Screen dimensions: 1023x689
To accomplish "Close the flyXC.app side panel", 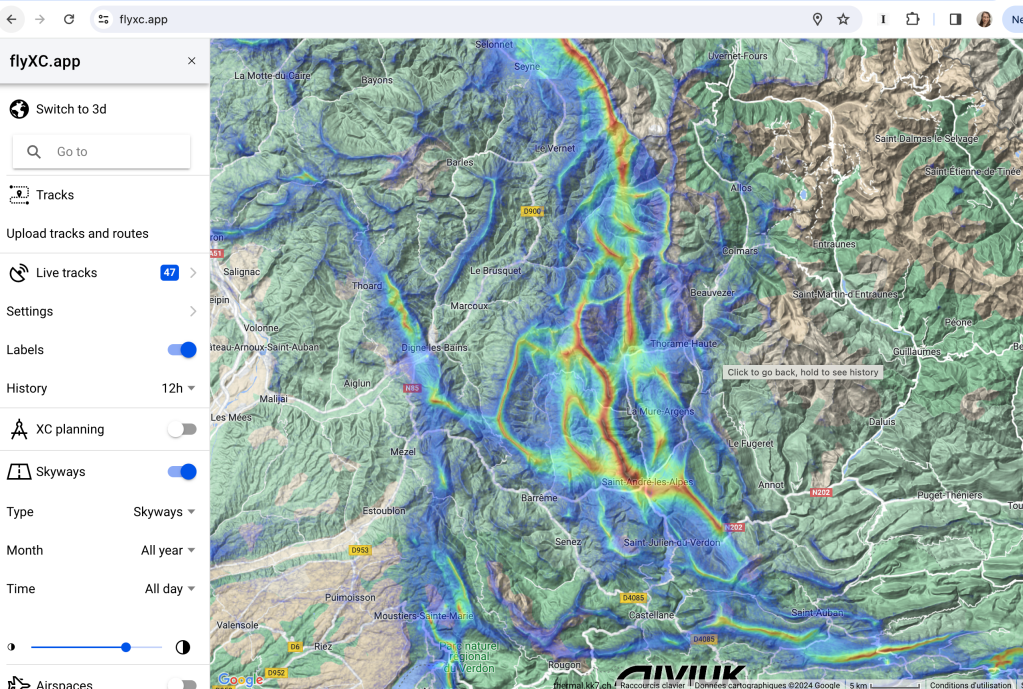I will pos(192,61).
